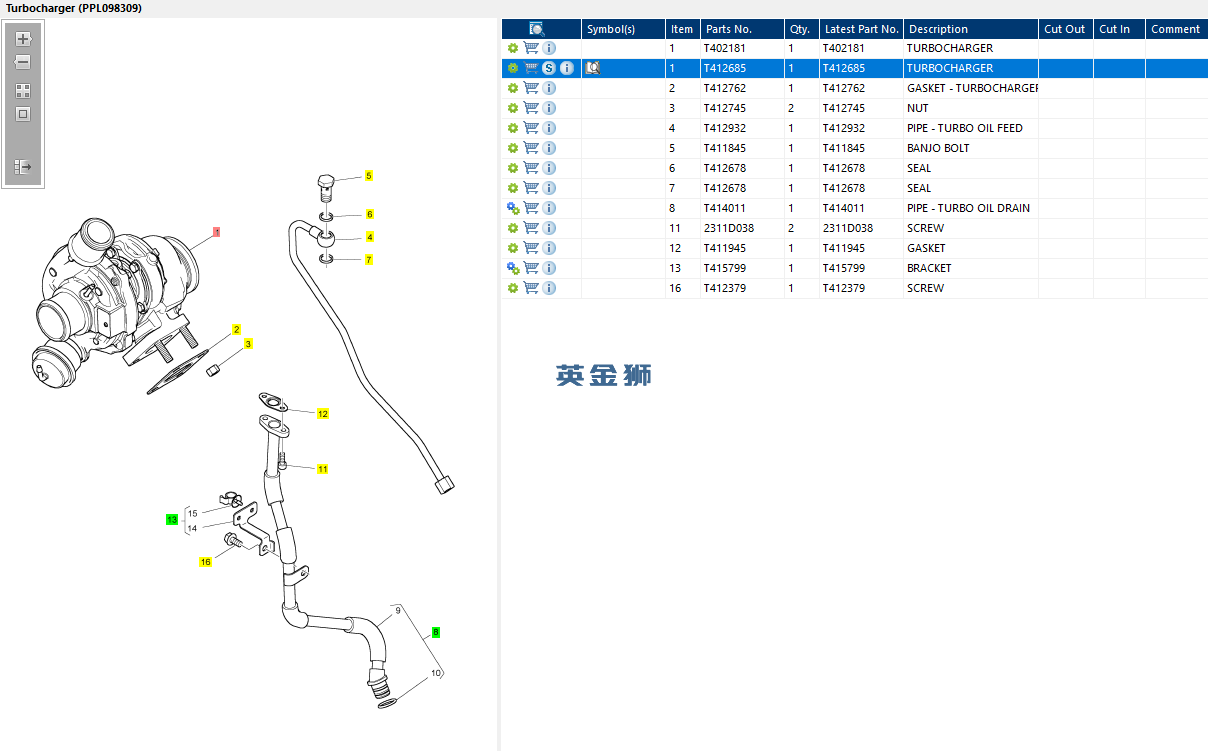Click assembly gears icon for BRACKET T415799
The width and height of the screenshot is (1208, 751).
point(513,268)
